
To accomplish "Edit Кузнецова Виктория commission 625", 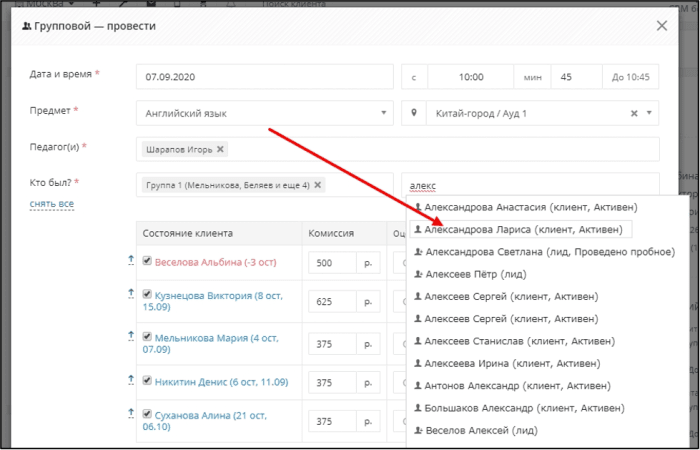I will coord(332,301).
